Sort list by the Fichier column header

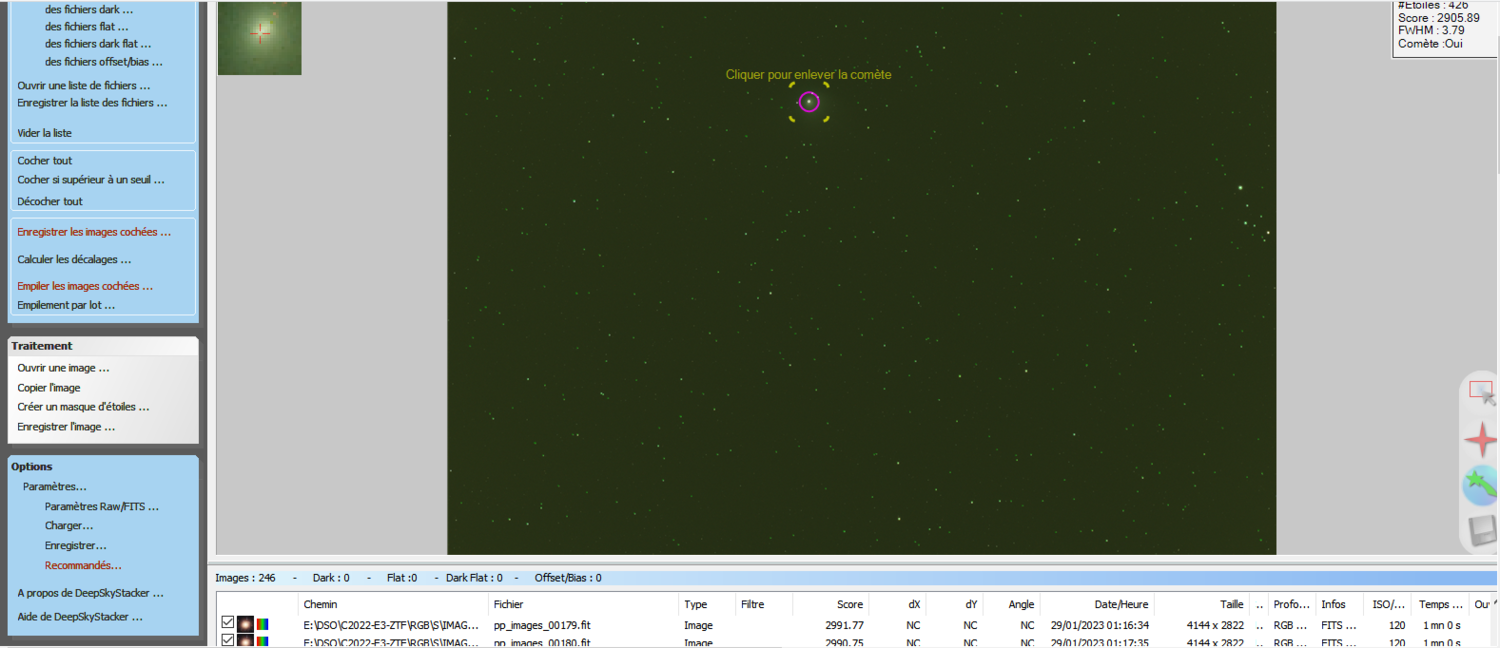tap(583, 604)
